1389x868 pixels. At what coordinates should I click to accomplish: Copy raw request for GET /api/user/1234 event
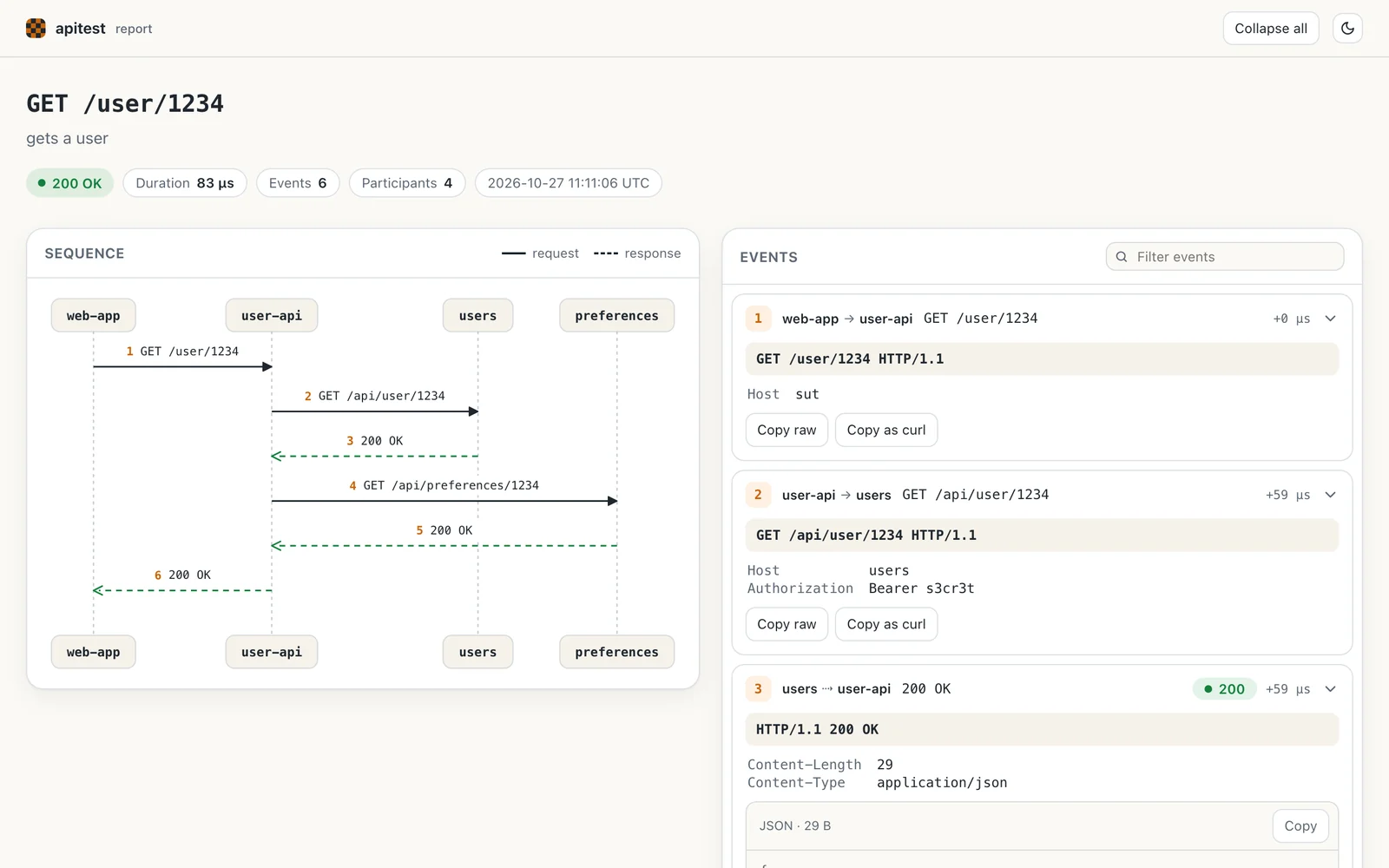click(787, 624)
